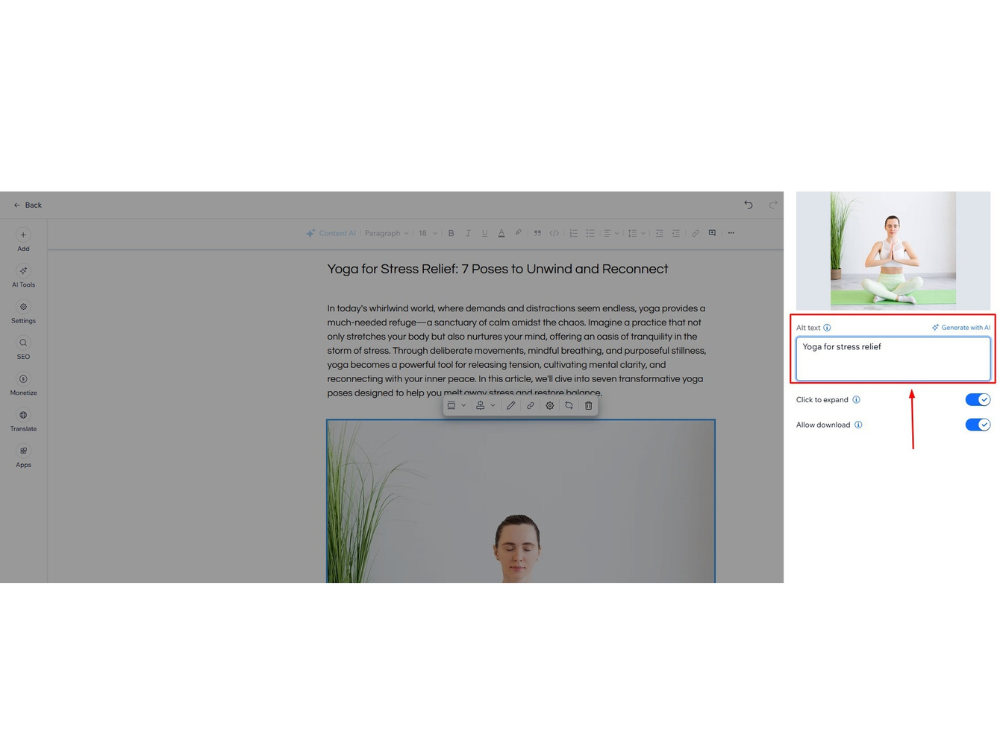This screenshot has width=1000, height=750.
Task: Open the more options ellipsis menu
Action: 732,233
